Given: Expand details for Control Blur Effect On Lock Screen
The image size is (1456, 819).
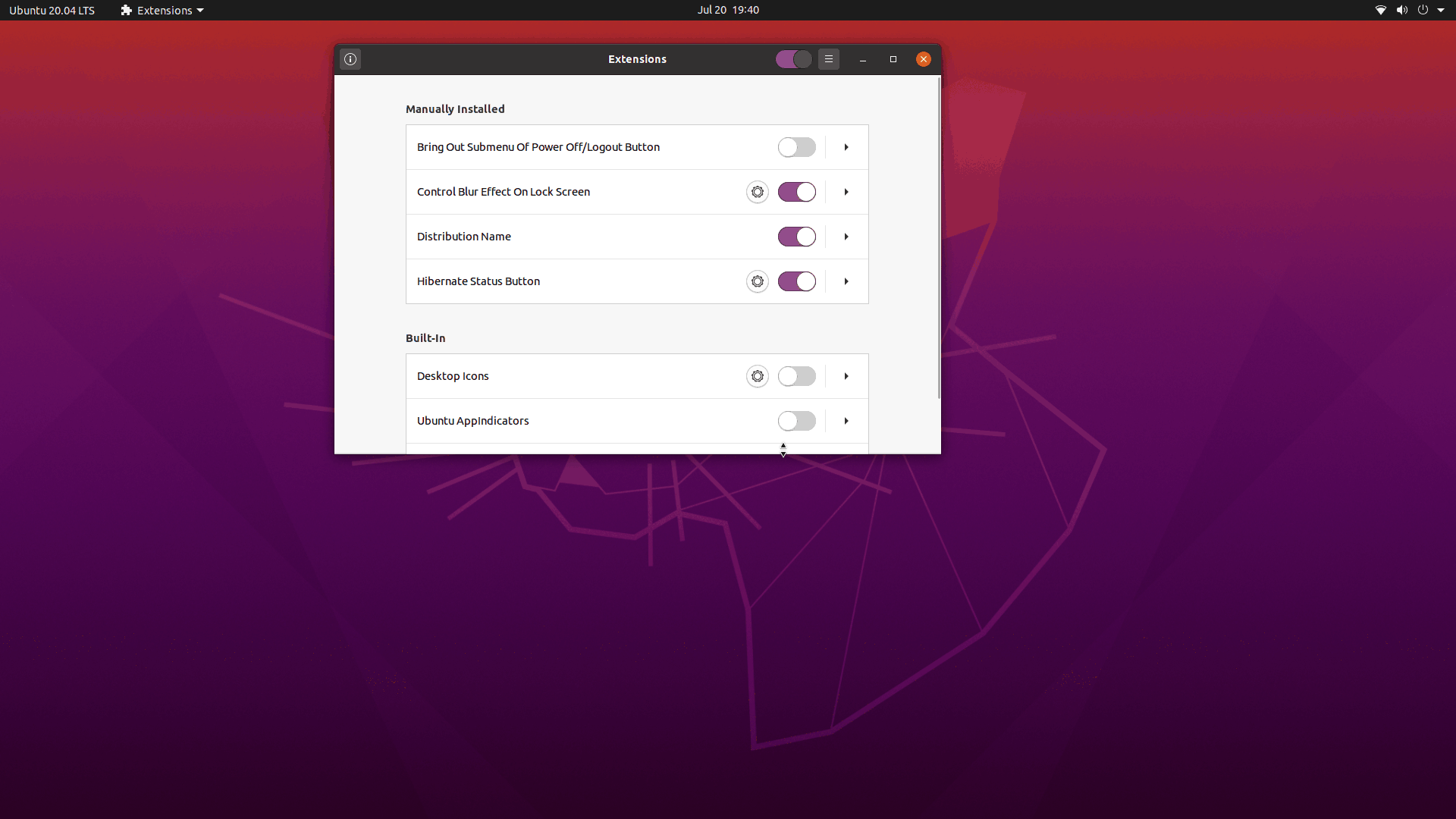Looking at the screenshot, I should [x=846, y=192].
